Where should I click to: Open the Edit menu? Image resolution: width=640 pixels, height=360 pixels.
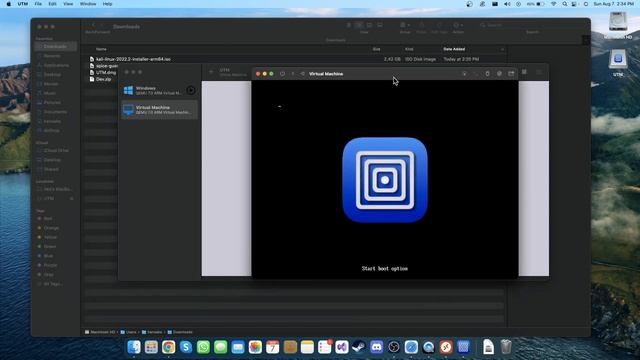(52, 4)
